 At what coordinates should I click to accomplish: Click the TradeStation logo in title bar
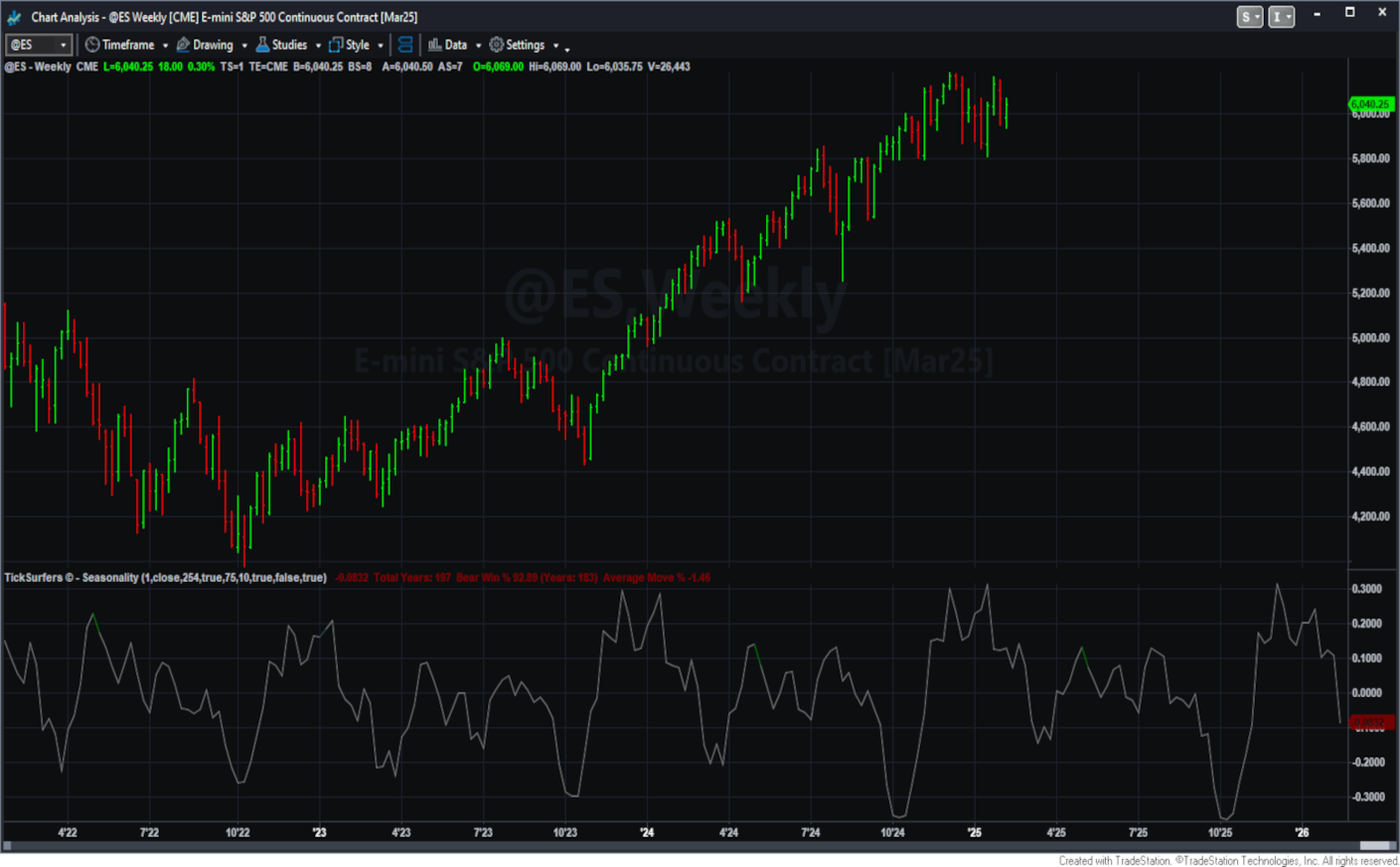(14, 17)
